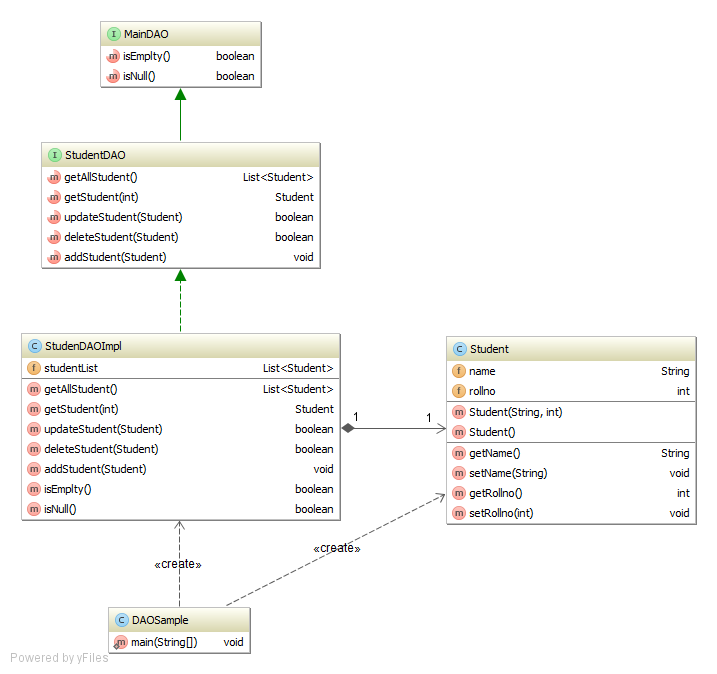Click method icon of StudentDAO getAllStudent()

54,177
